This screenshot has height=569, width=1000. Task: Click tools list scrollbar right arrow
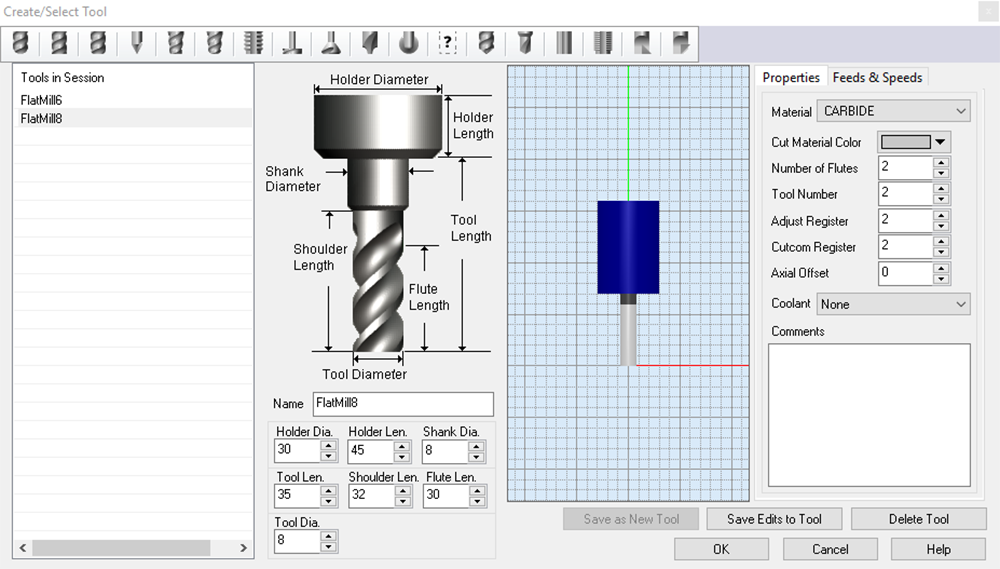(x=243, y=548)
